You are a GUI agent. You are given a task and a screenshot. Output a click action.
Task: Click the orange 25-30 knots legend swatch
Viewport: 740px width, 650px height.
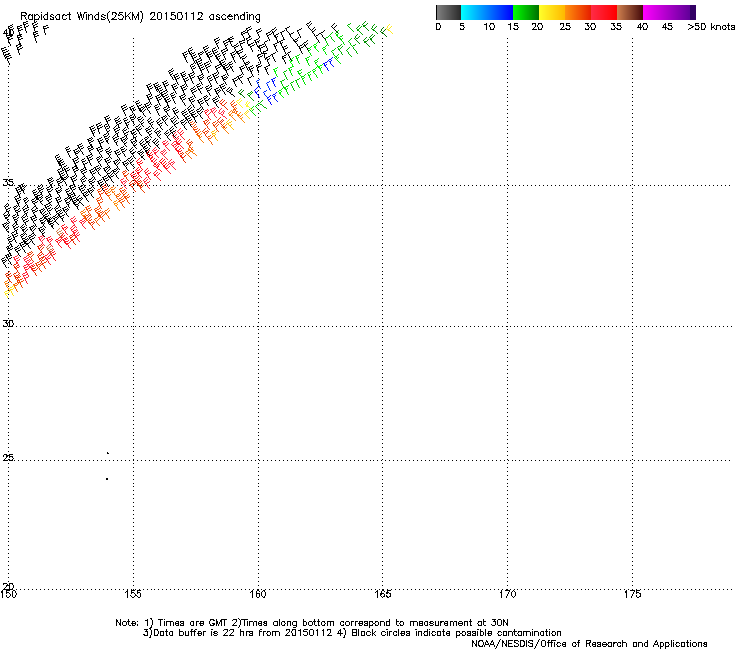(x=578, y=12)
